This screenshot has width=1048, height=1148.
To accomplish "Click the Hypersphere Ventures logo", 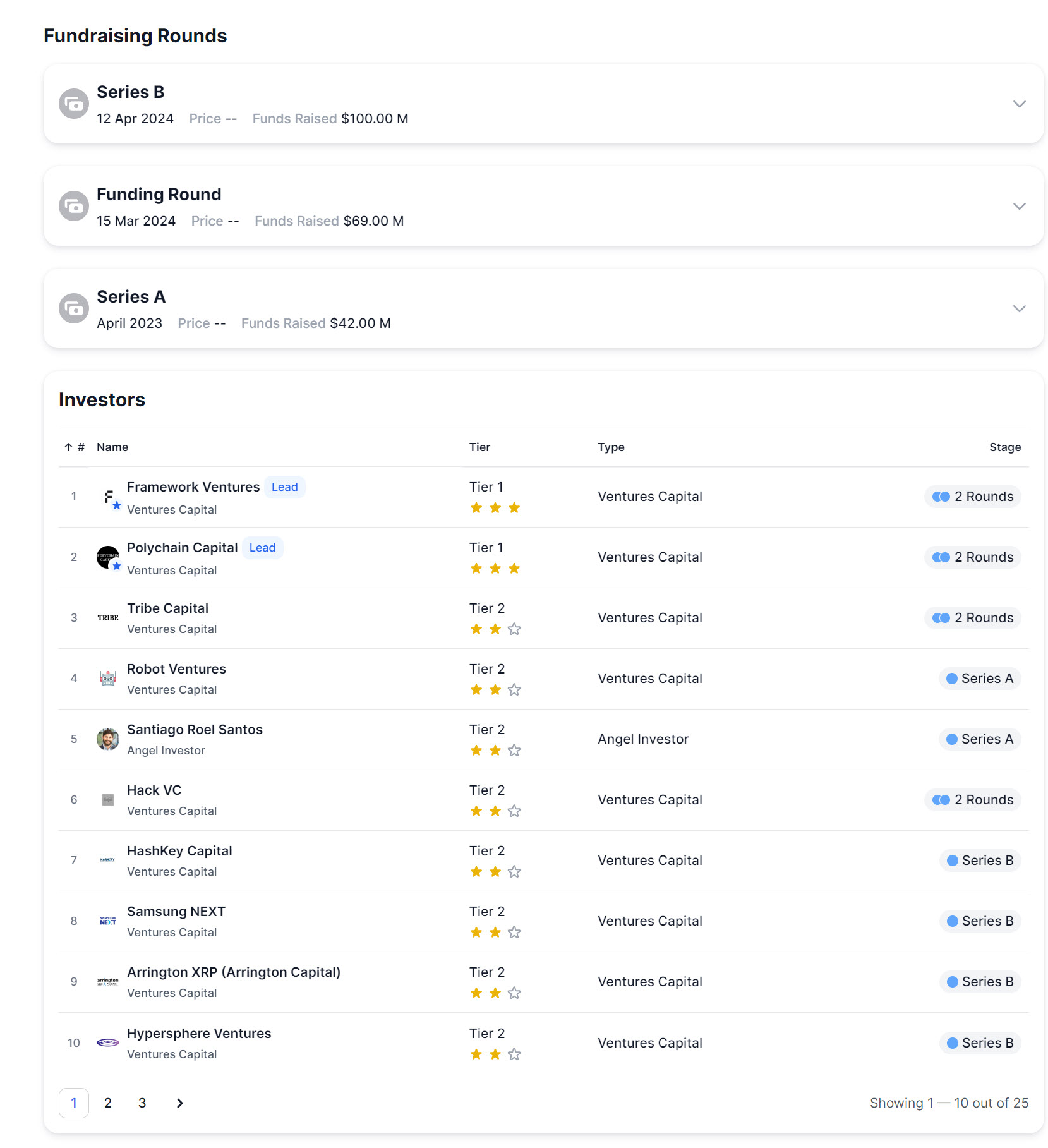I will 108,1042.
